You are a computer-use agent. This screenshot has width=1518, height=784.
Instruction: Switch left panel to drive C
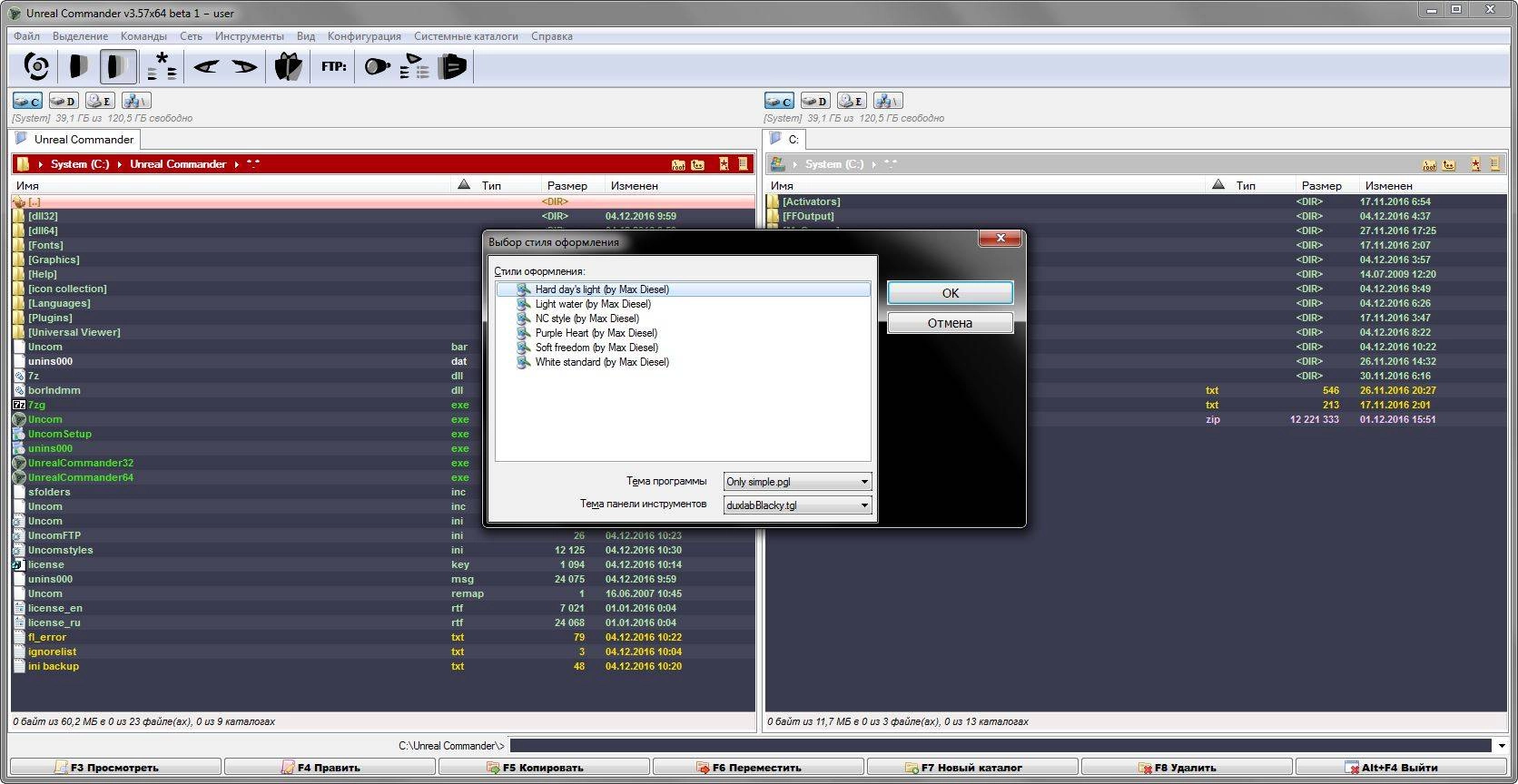click(27, 101)
